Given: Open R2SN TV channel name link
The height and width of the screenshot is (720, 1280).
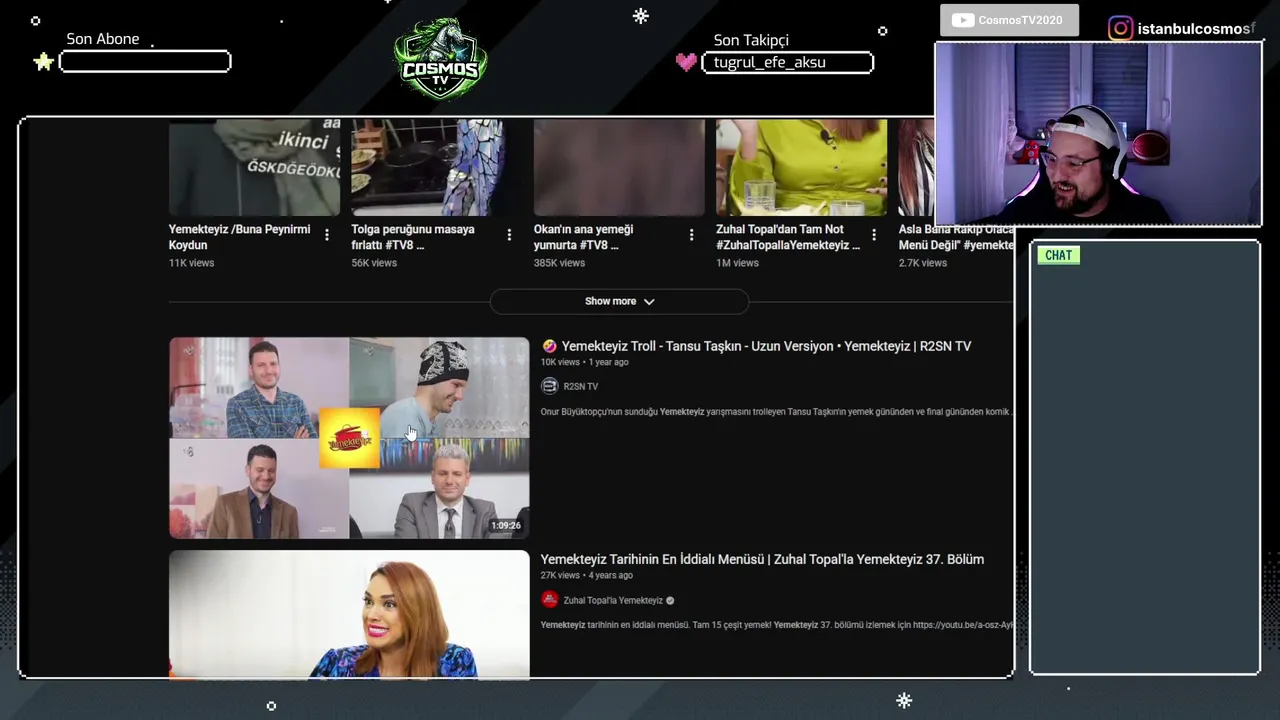Looking at the screenshot, I should point(581,386).
